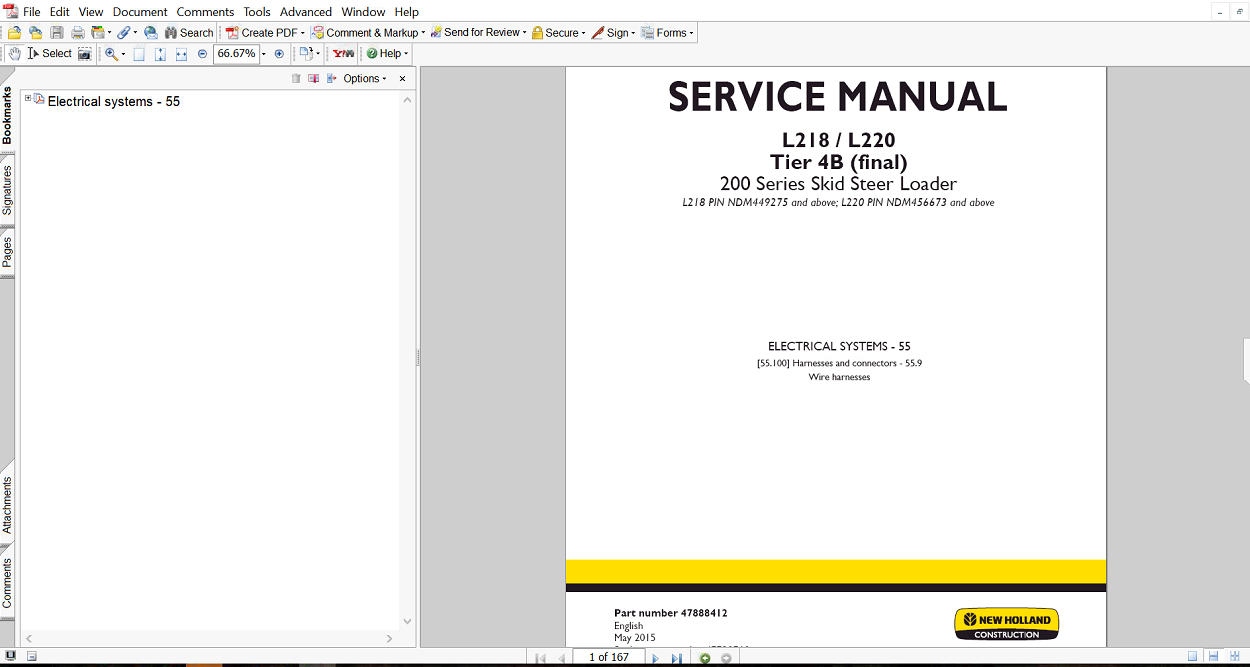Switch to the Pages side tab
1250x667 pixels.
pyautogui.click(x=7, y=252)
